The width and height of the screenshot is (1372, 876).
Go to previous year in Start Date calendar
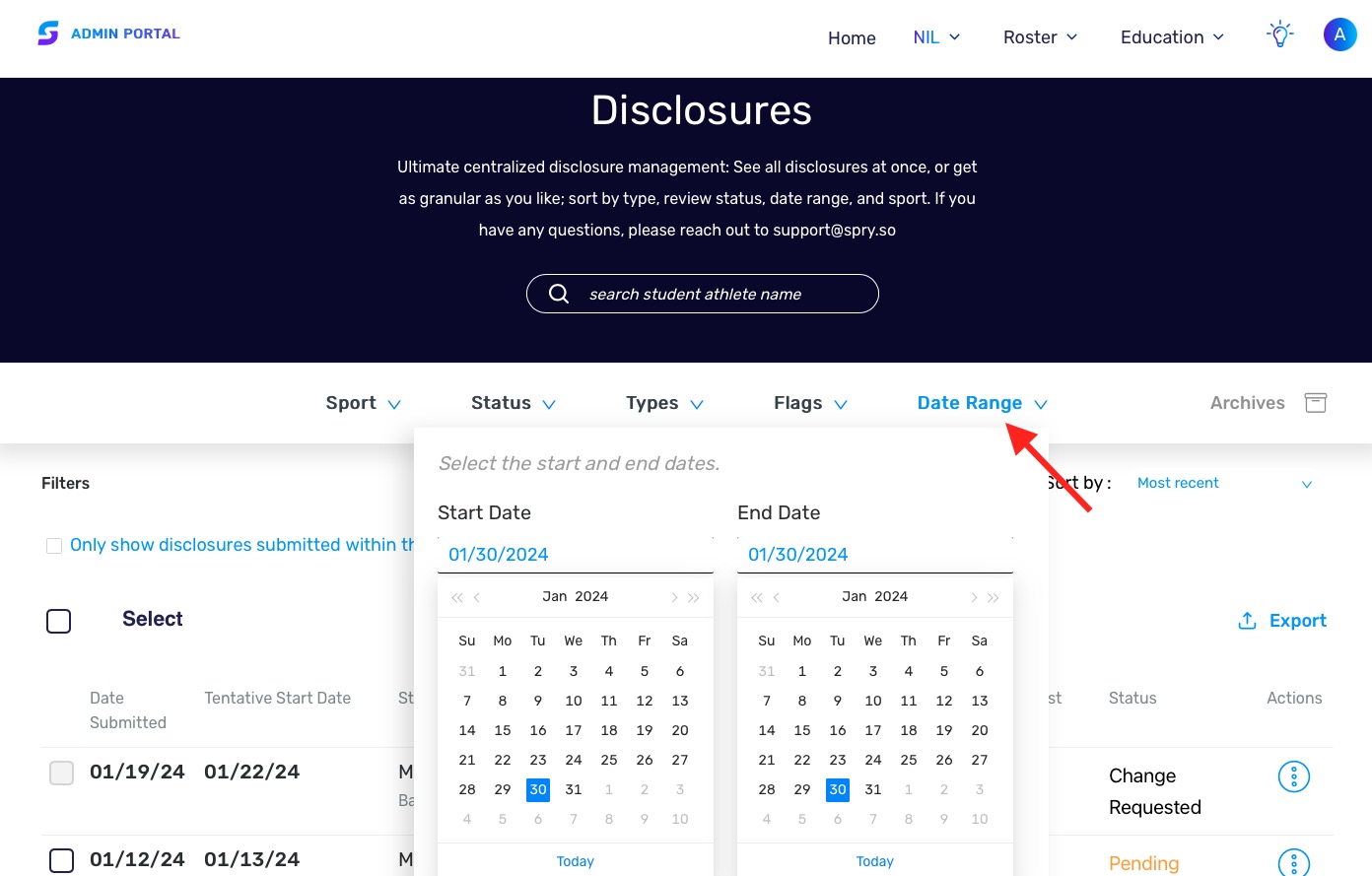point(456,597)
